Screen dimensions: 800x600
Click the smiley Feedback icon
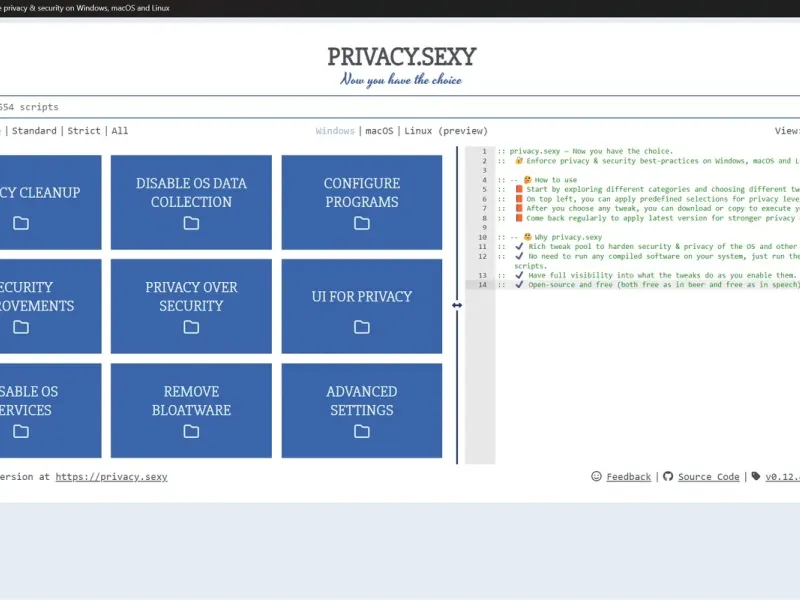point(596,476)
